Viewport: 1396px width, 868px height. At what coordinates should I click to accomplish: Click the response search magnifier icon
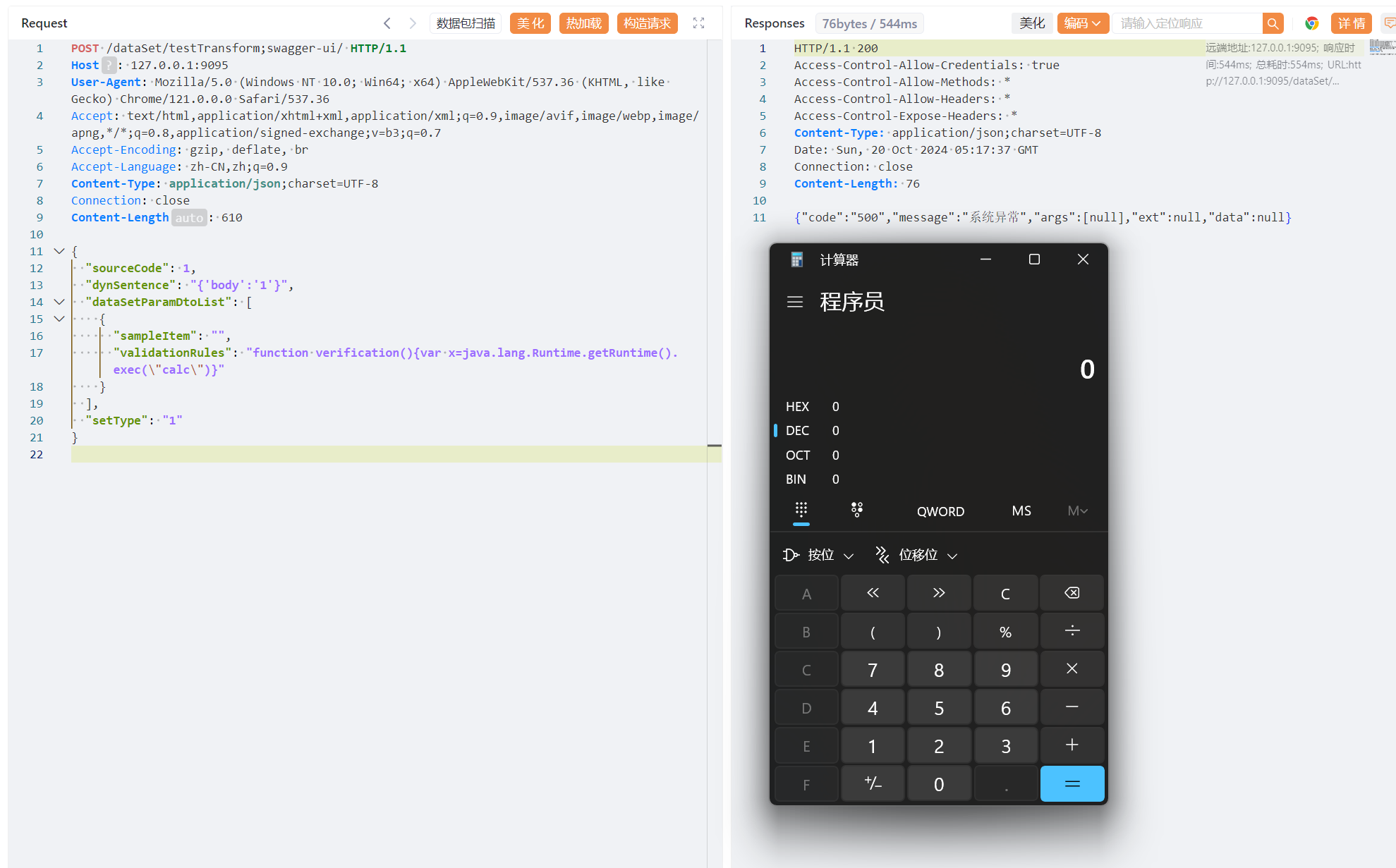[x=1273, y=23]
